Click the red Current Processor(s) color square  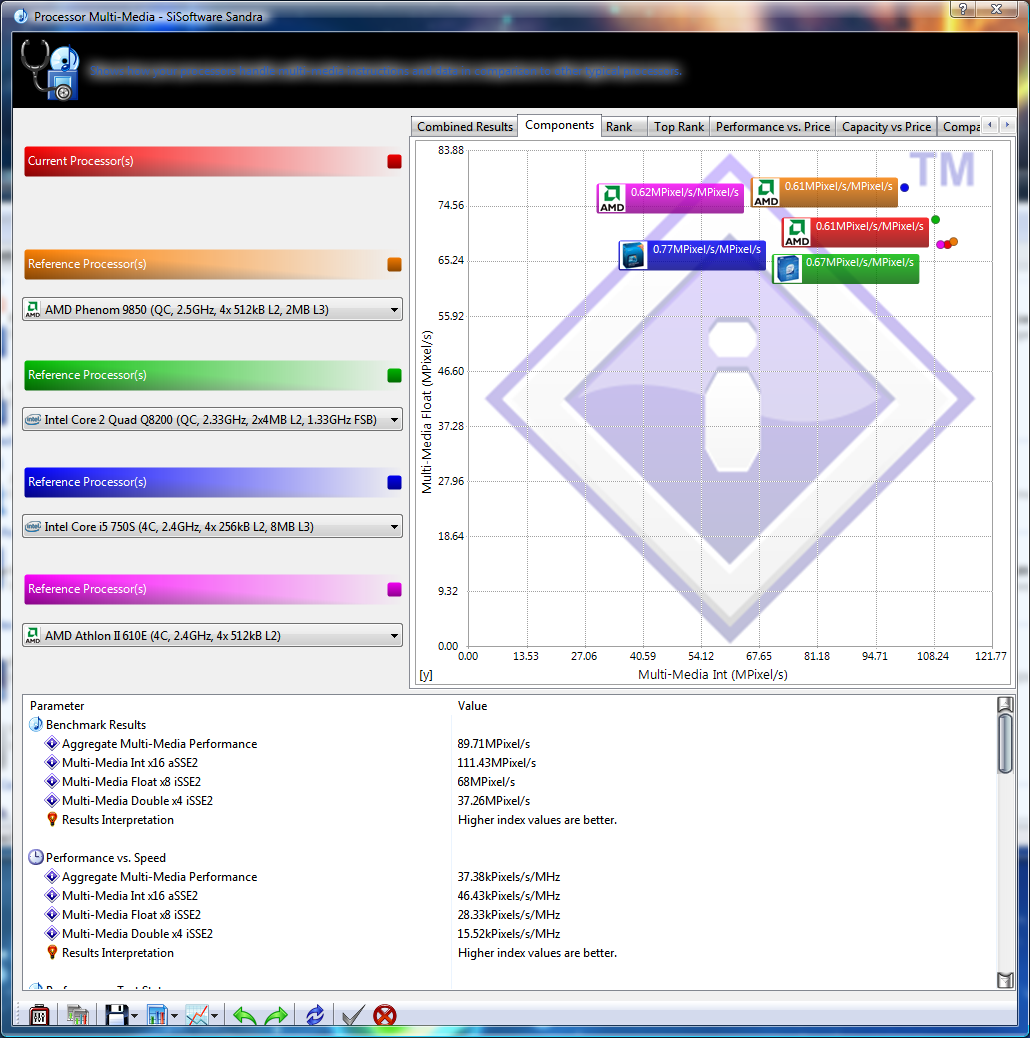coord(395,162)
